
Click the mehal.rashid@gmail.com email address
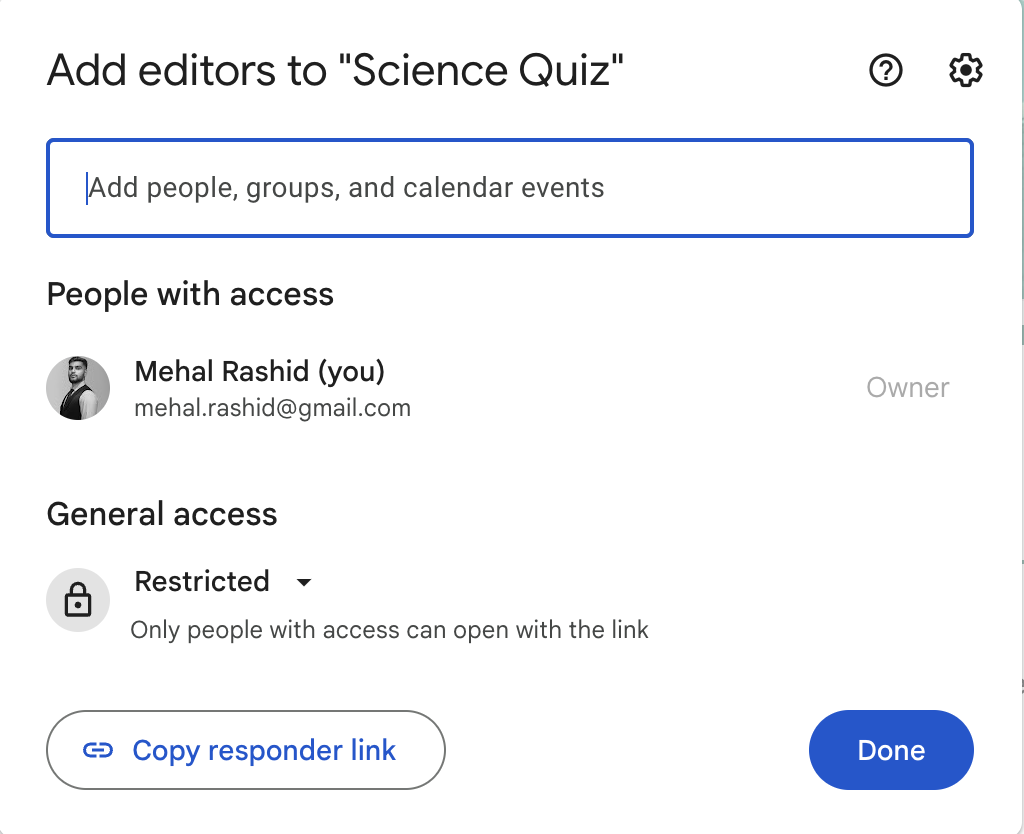point(272,408)
